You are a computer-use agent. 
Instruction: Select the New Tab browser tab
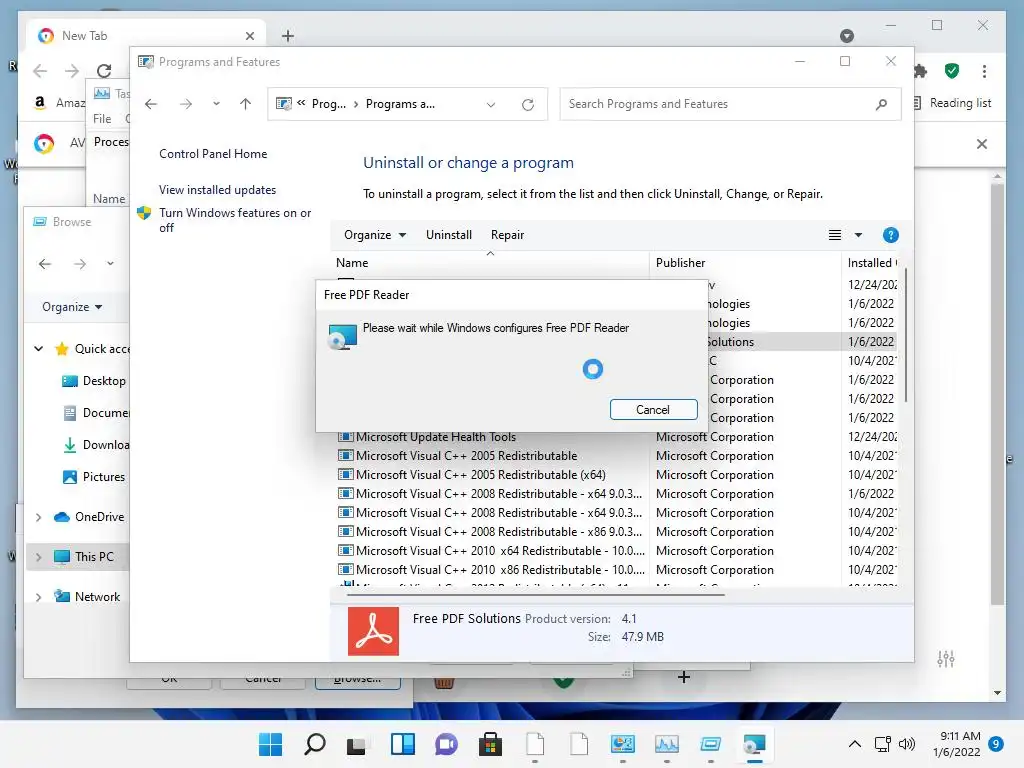point(146,36)
